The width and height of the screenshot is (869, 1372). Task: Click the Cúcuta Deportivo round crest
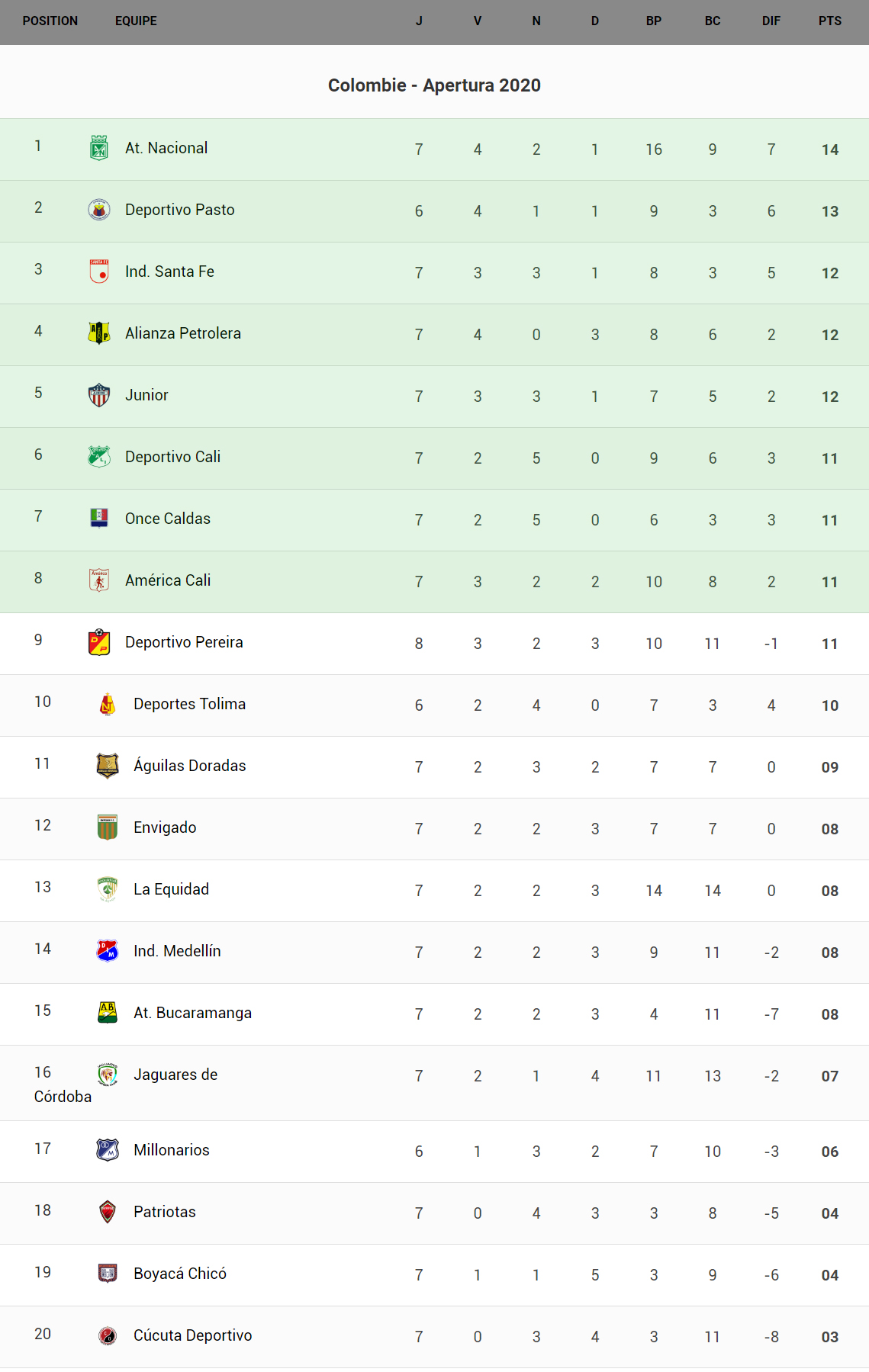point(108,1335)
